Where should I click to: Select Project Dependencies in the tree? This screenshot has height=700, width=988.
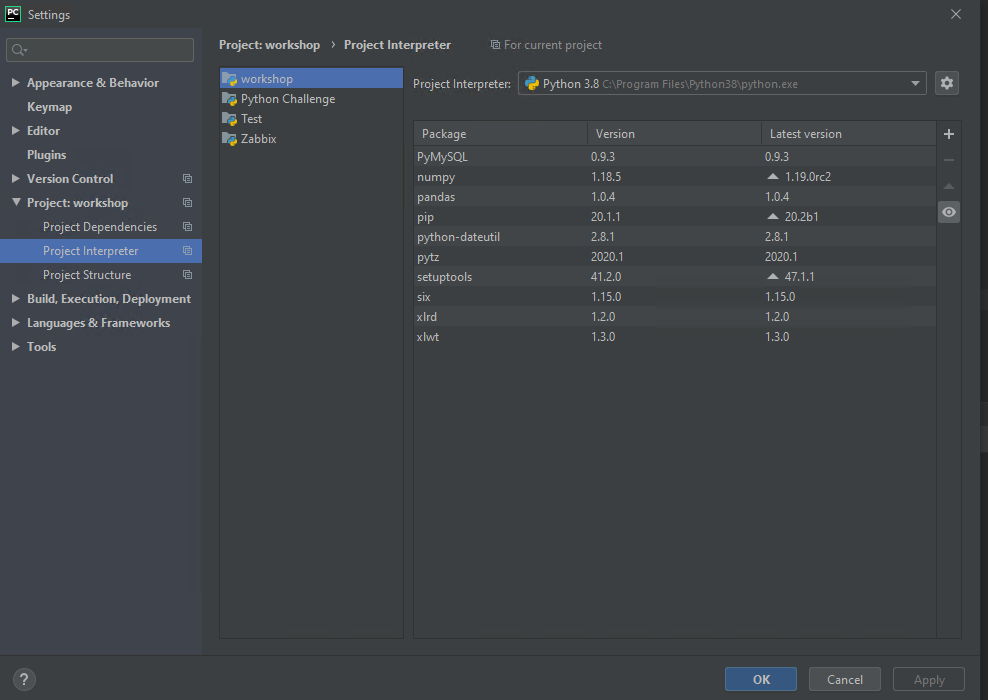tap(100, 227)
